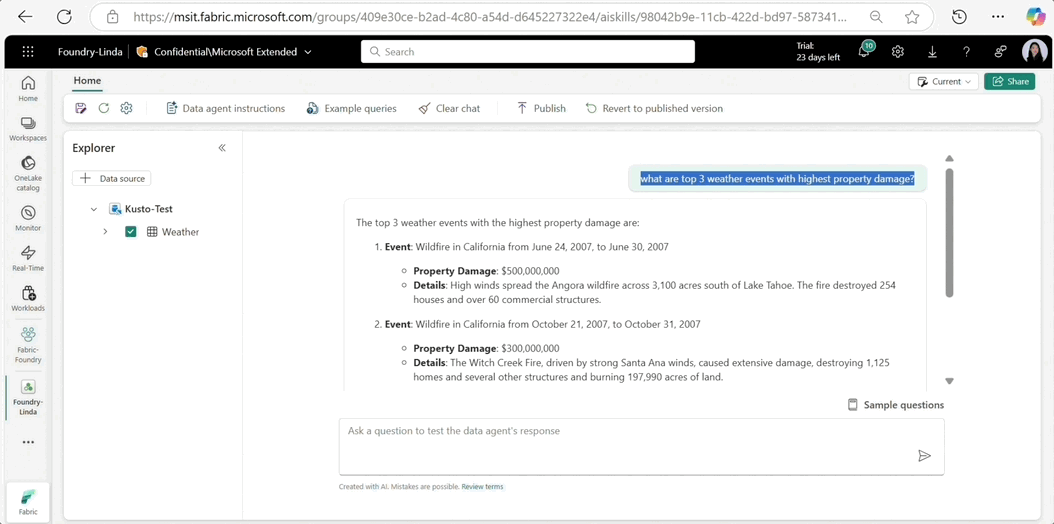Click the more options ellipsis in sidebar
1054x524 pixels.
28,443
